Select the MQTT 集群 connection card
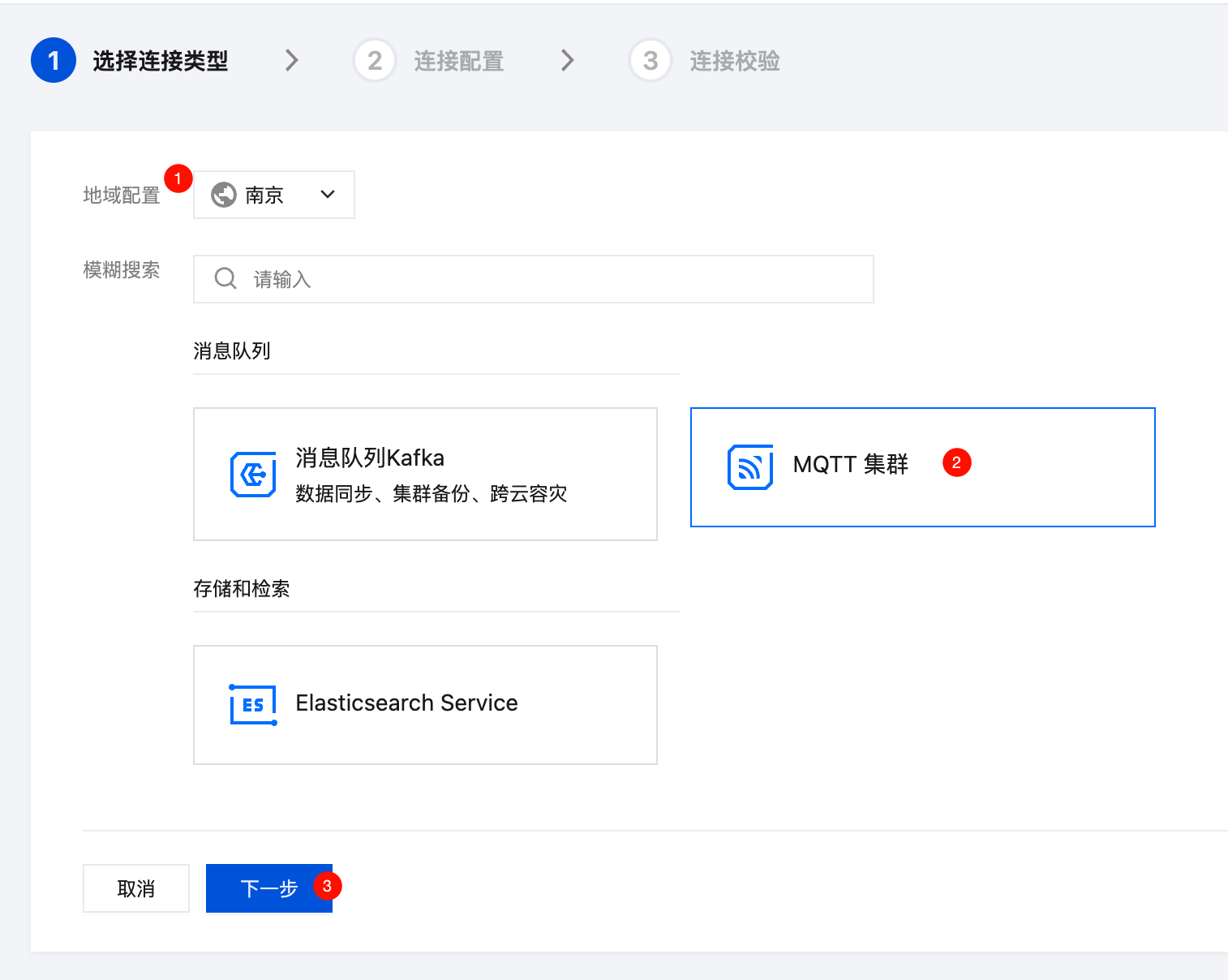Image resolution: width=1228 pixels, height=980 pixels. tap(922, 467)
